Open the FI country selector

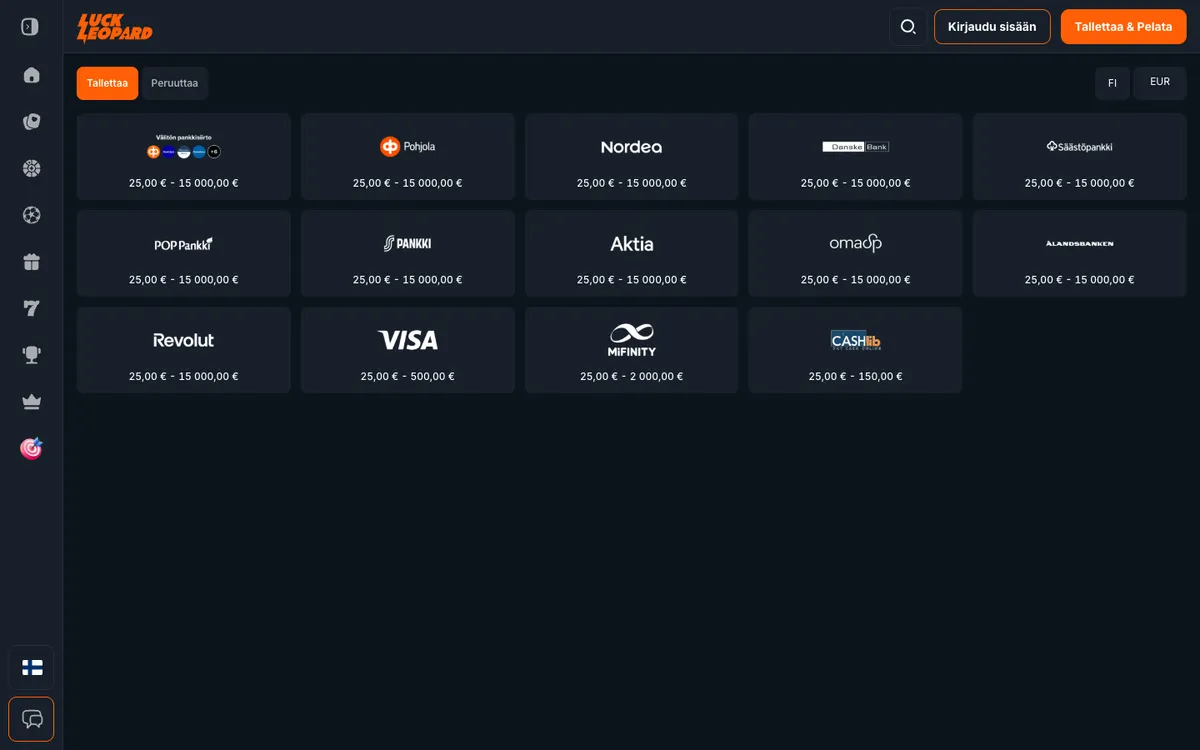[1112, 83]
